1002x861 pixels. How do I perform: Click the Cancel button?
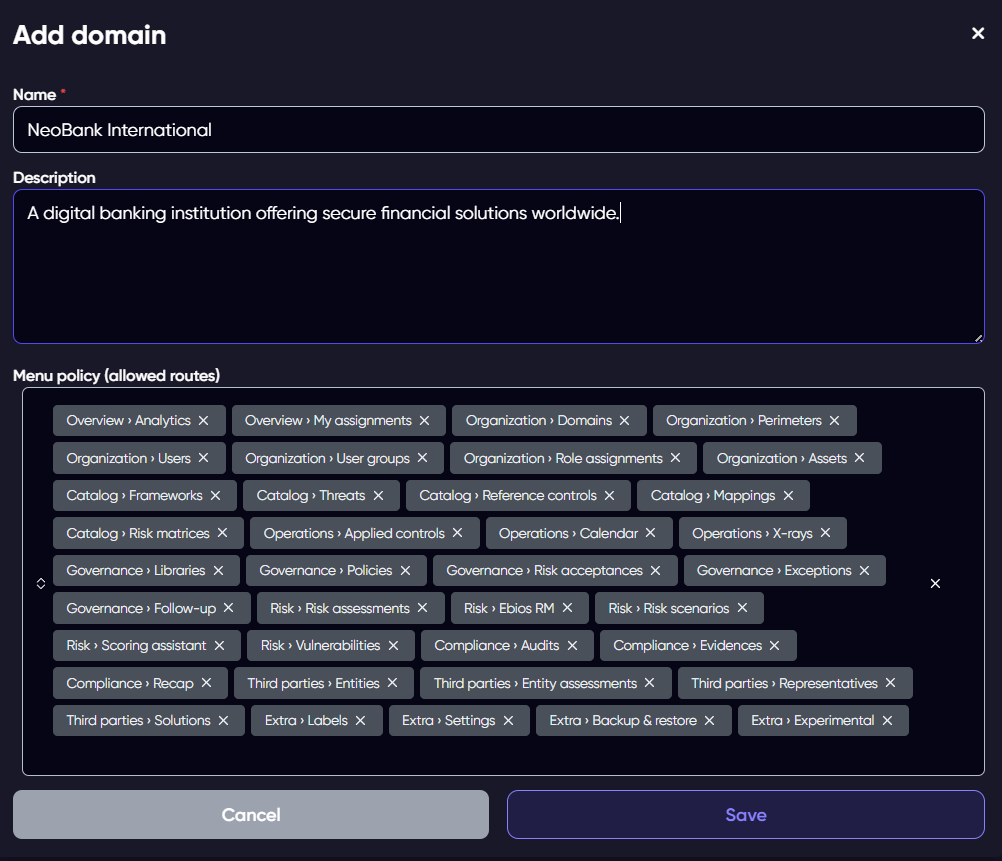251,814
